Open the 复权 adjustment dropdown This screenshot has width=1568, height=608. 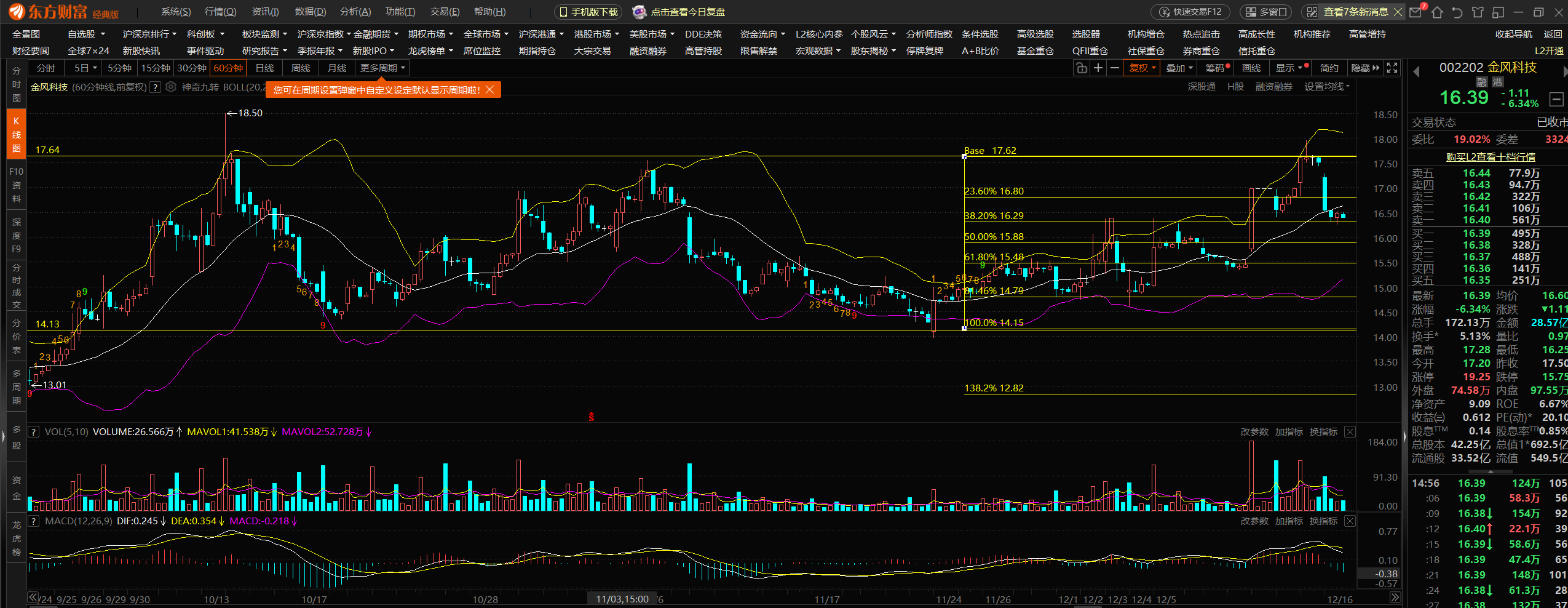(x=1142, y=68)
